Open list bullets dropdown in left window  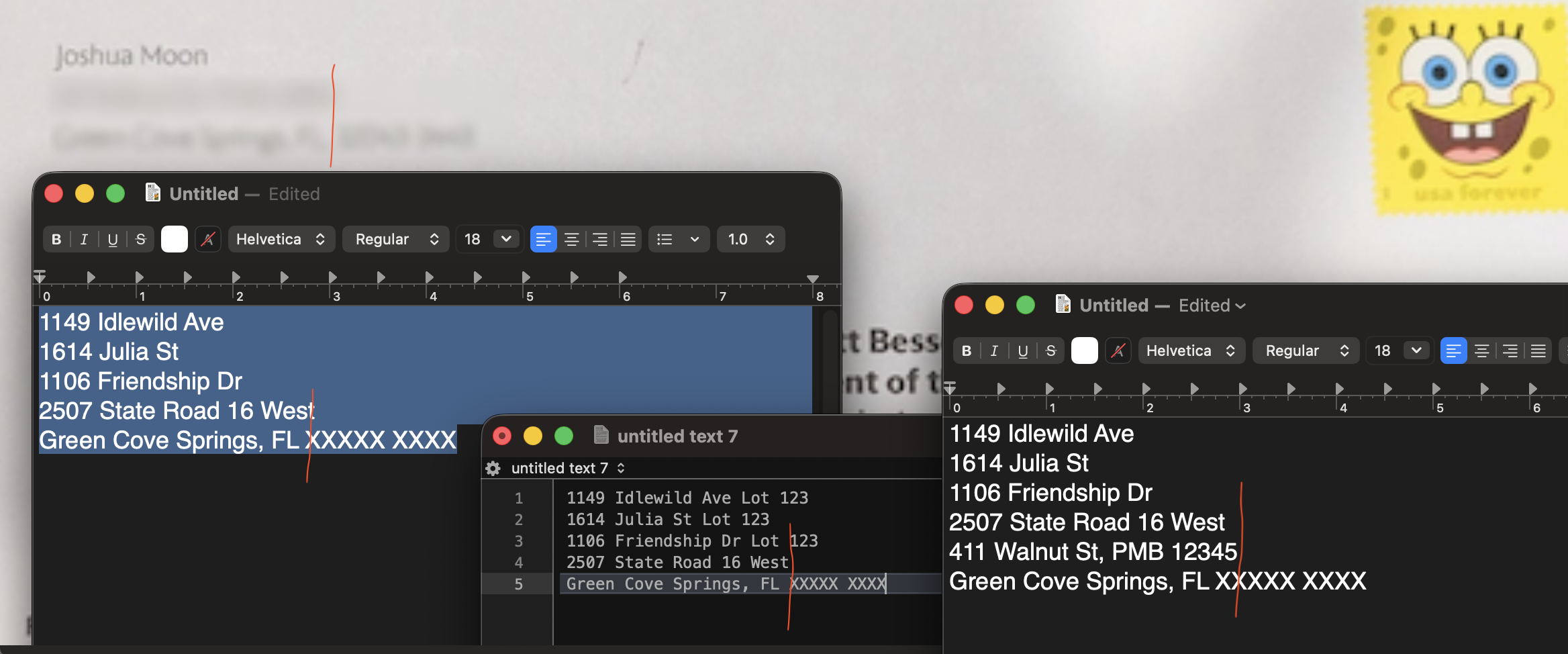pyautogui.click(x=679, y=240)
